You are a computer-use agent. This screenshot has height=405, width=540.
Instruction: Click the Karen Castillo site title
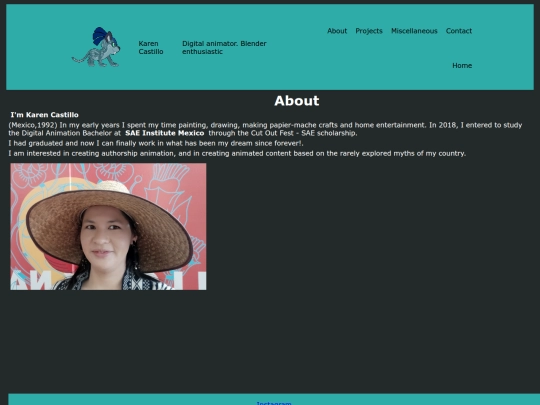click(x=151, y=48)
